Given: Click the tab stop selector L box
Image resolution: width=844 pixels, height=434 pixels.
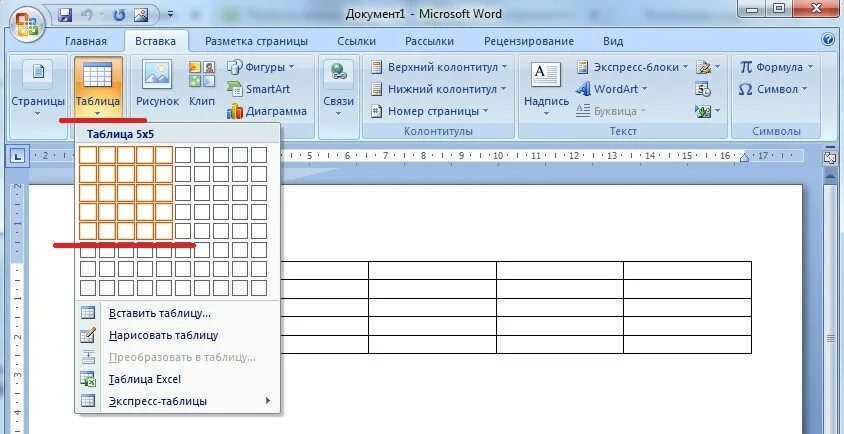Looking at the screenshot, I should (x=18, y=157).
